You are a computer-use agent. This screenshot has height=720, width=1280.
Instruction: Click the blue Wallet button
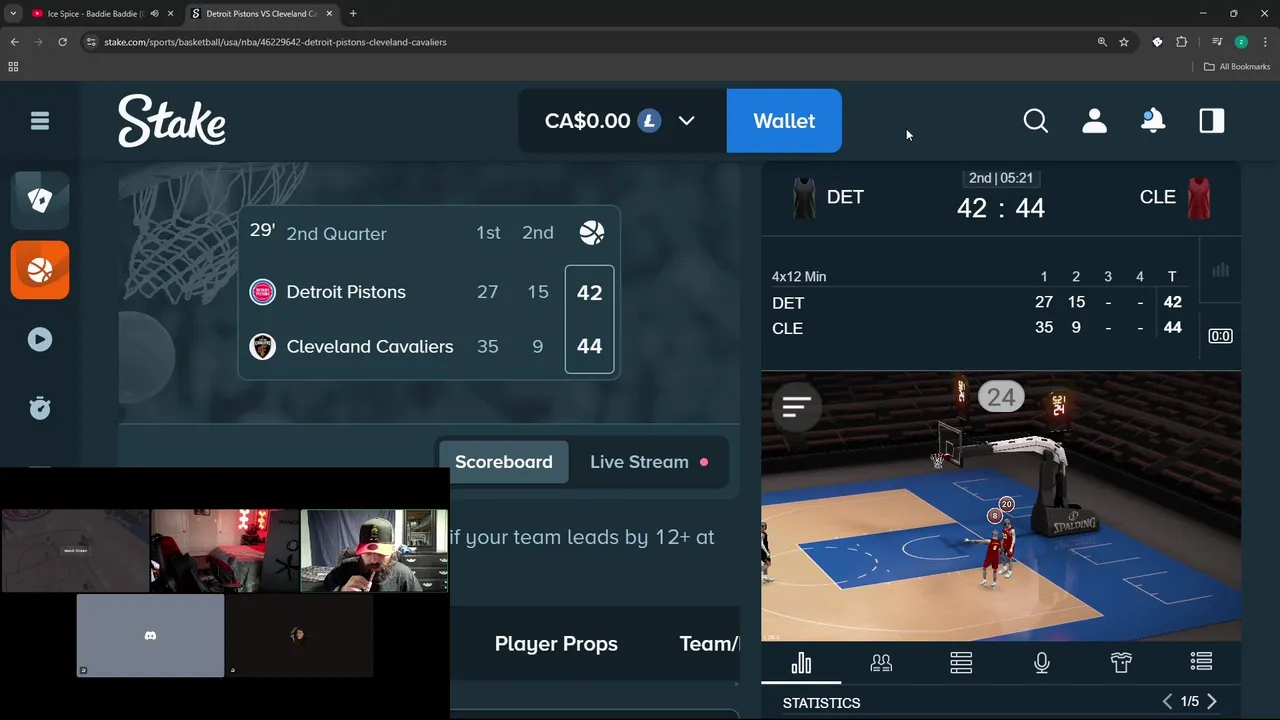point(784,121)
